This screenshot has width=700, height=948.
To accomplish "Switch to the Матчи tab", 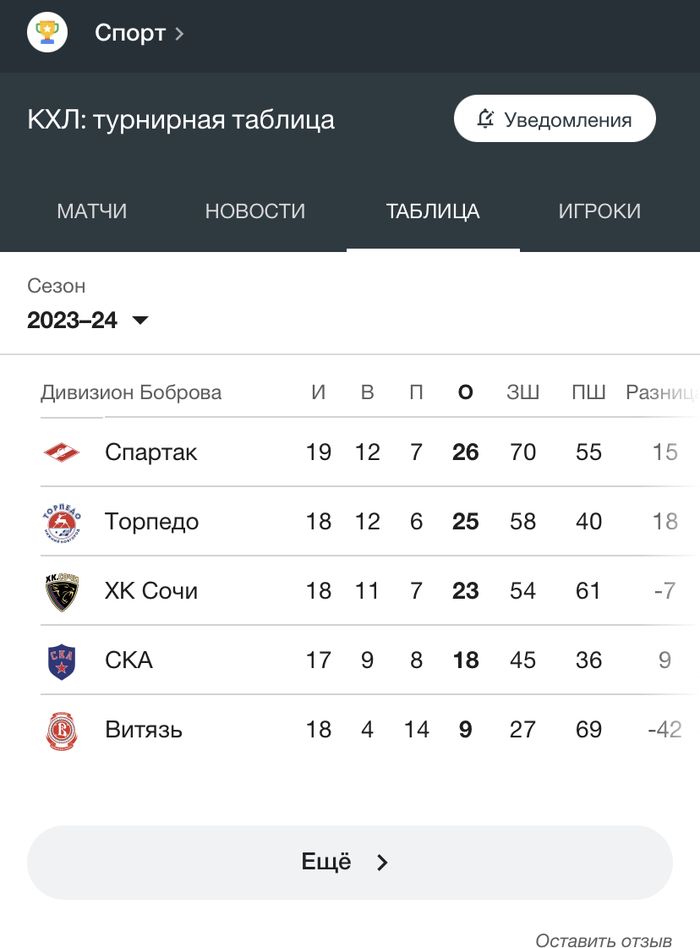I will (x=92, y=211).
